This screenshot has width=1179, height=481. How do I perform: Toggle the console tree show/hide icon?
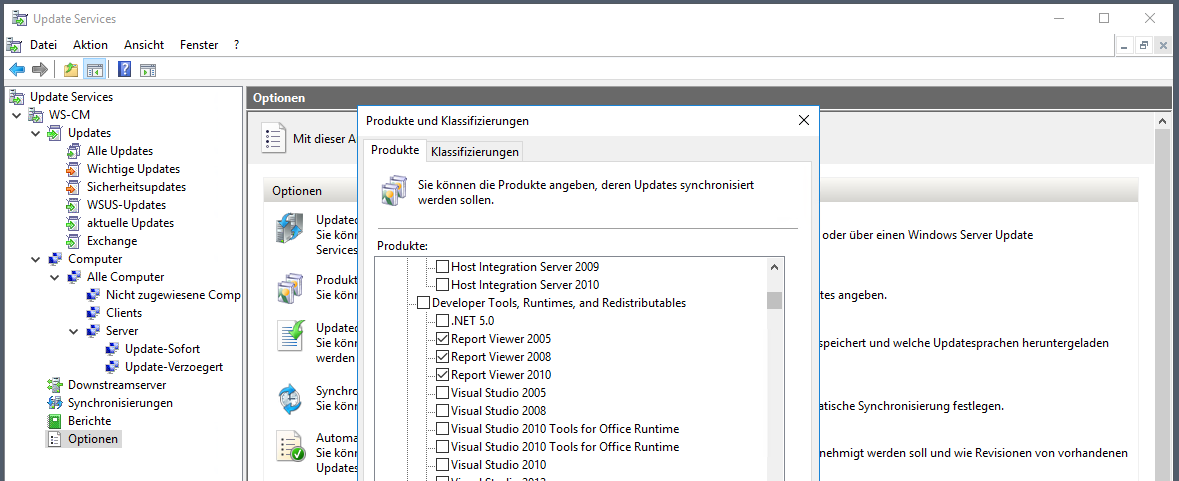[x=94, y=70]
